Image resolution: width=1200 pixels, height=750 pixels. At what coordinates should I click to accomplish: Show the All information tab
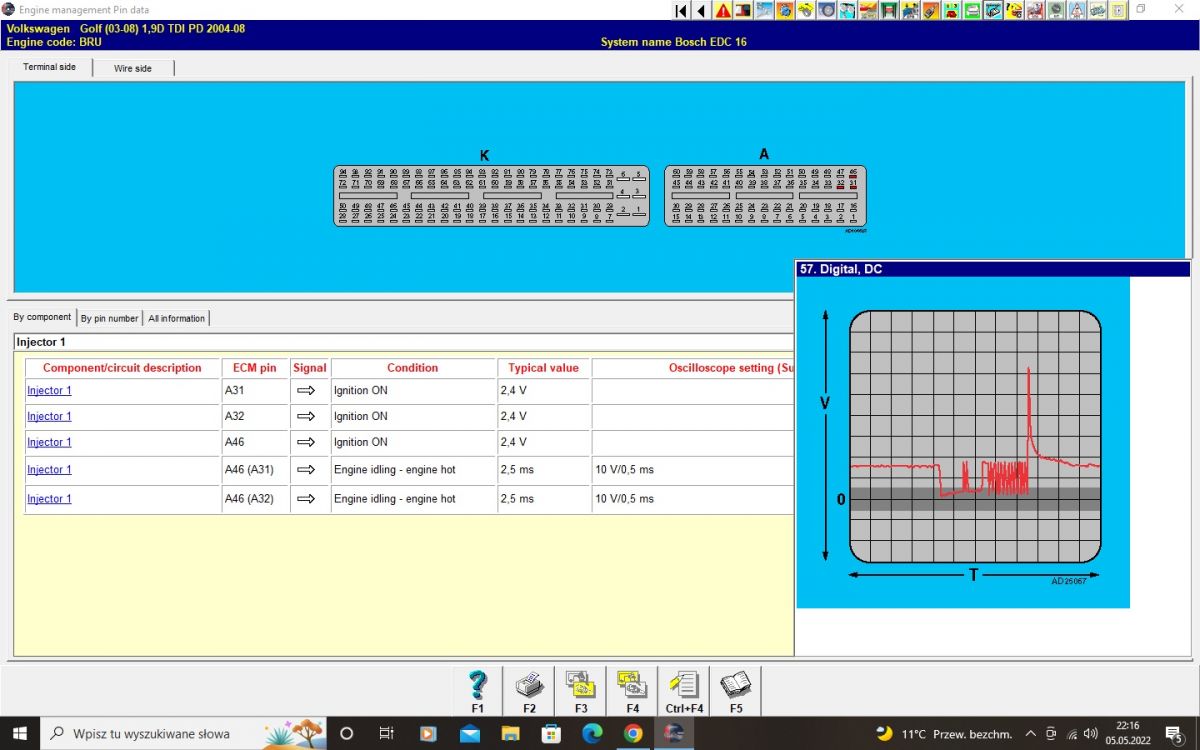point(176,318)
